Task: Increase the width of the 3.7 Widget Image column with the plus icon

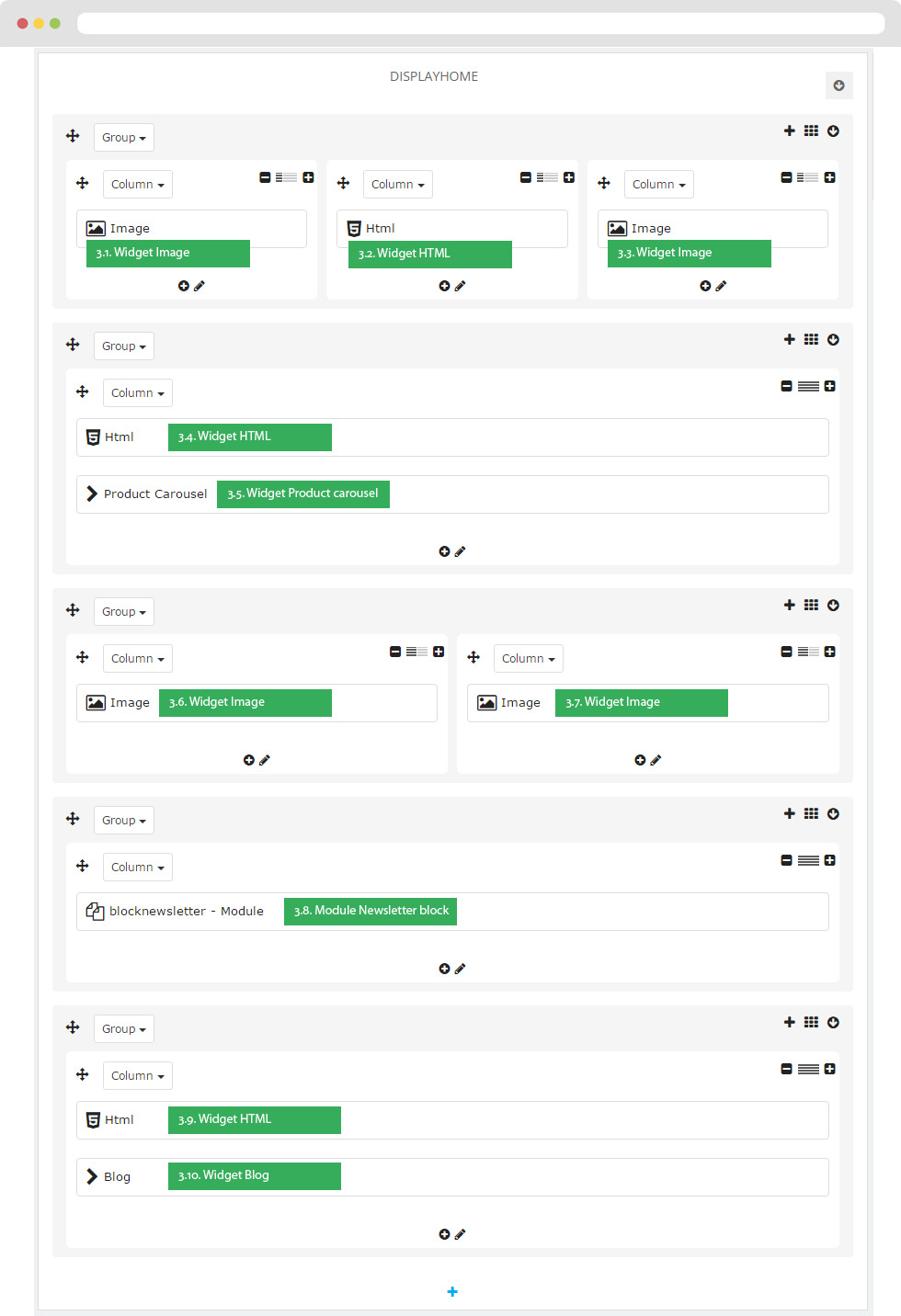Action: (829, 652)
